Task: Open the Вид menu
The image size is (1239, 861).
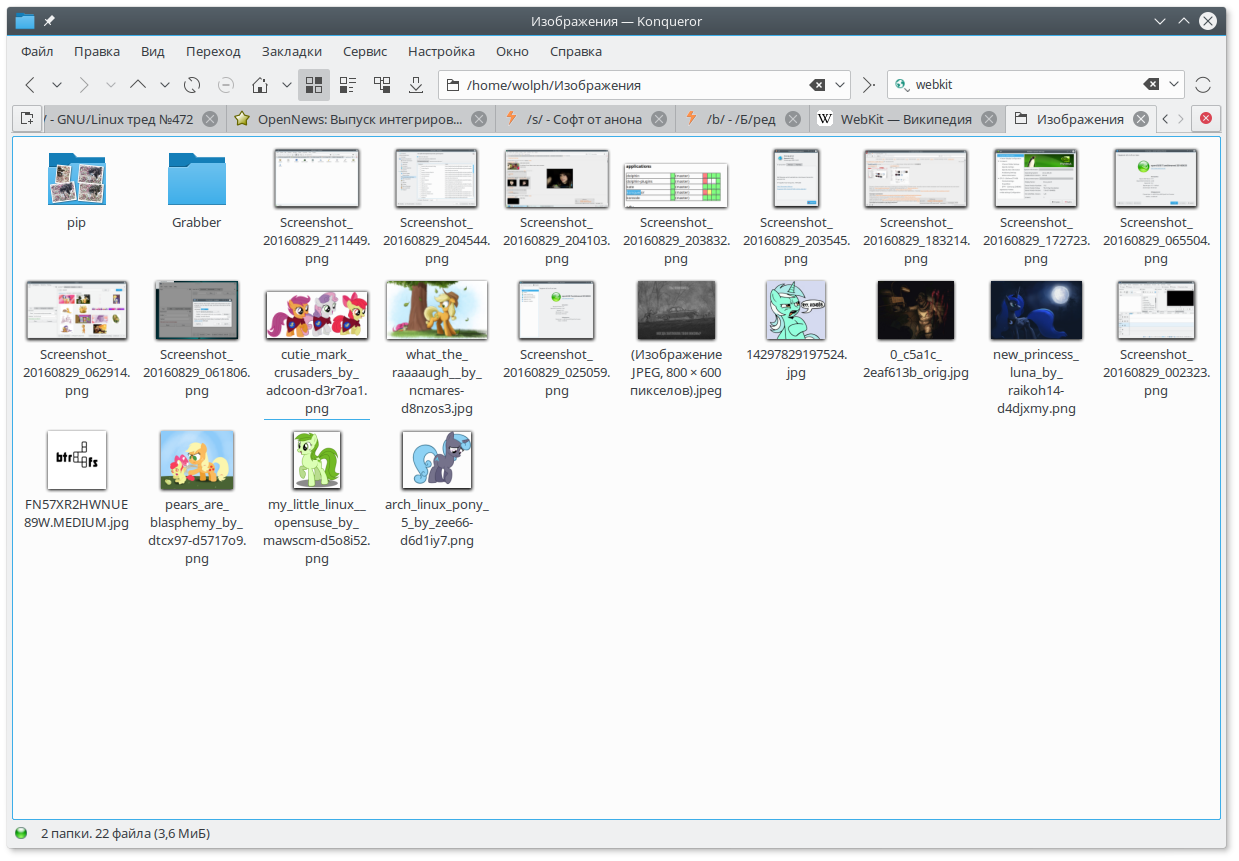Action: coord(153,51)
